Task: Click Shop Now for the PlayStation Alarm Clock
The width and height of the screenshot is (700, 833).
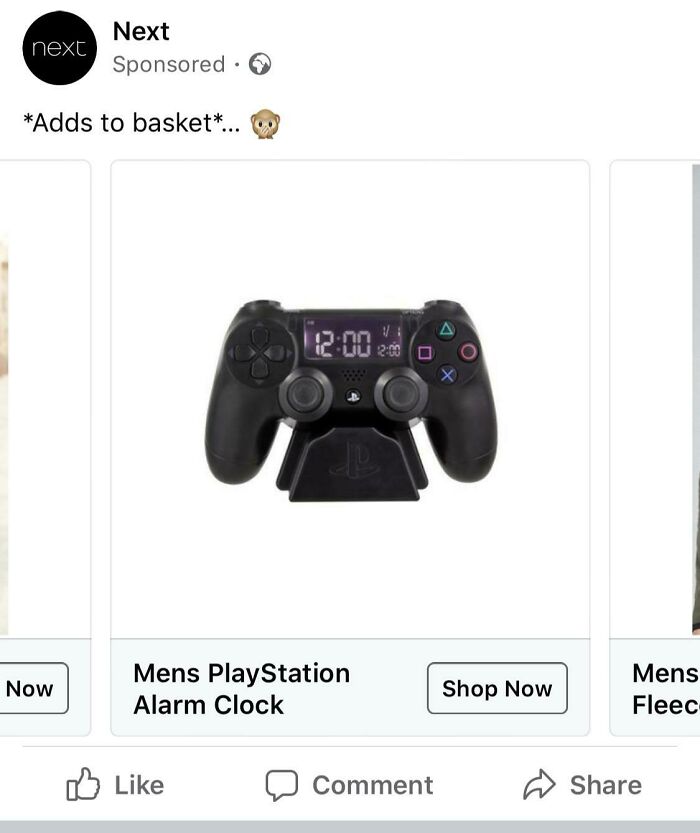Action: pyautogui.click(x=497, y=688)
